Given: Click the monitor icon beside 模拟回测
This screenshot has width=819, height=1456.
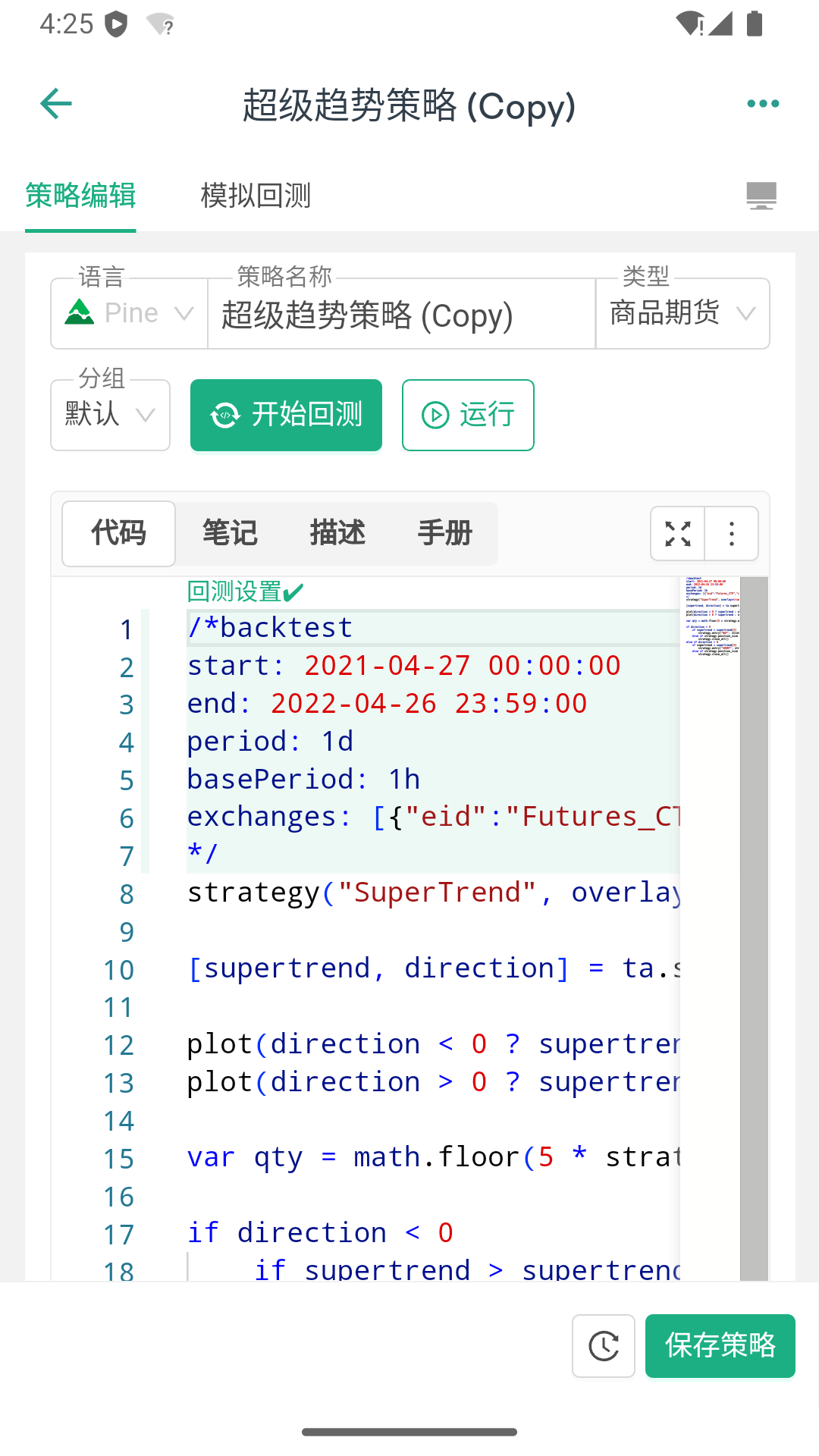Looking at the screenshot, I should point(761,196).
